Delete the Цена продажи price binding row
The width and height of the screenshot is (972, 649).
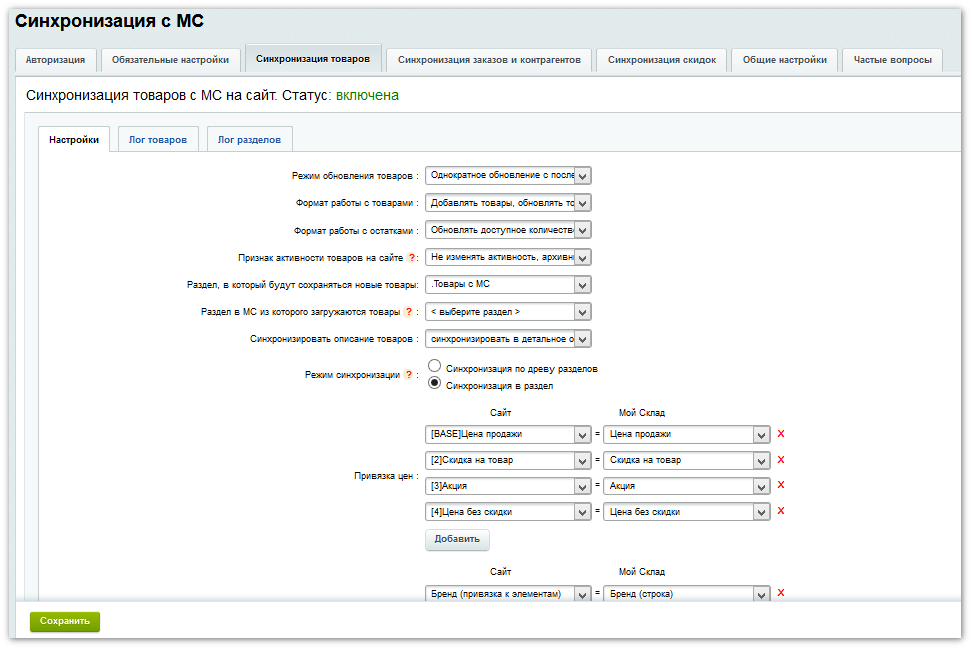tap(781, 434)
